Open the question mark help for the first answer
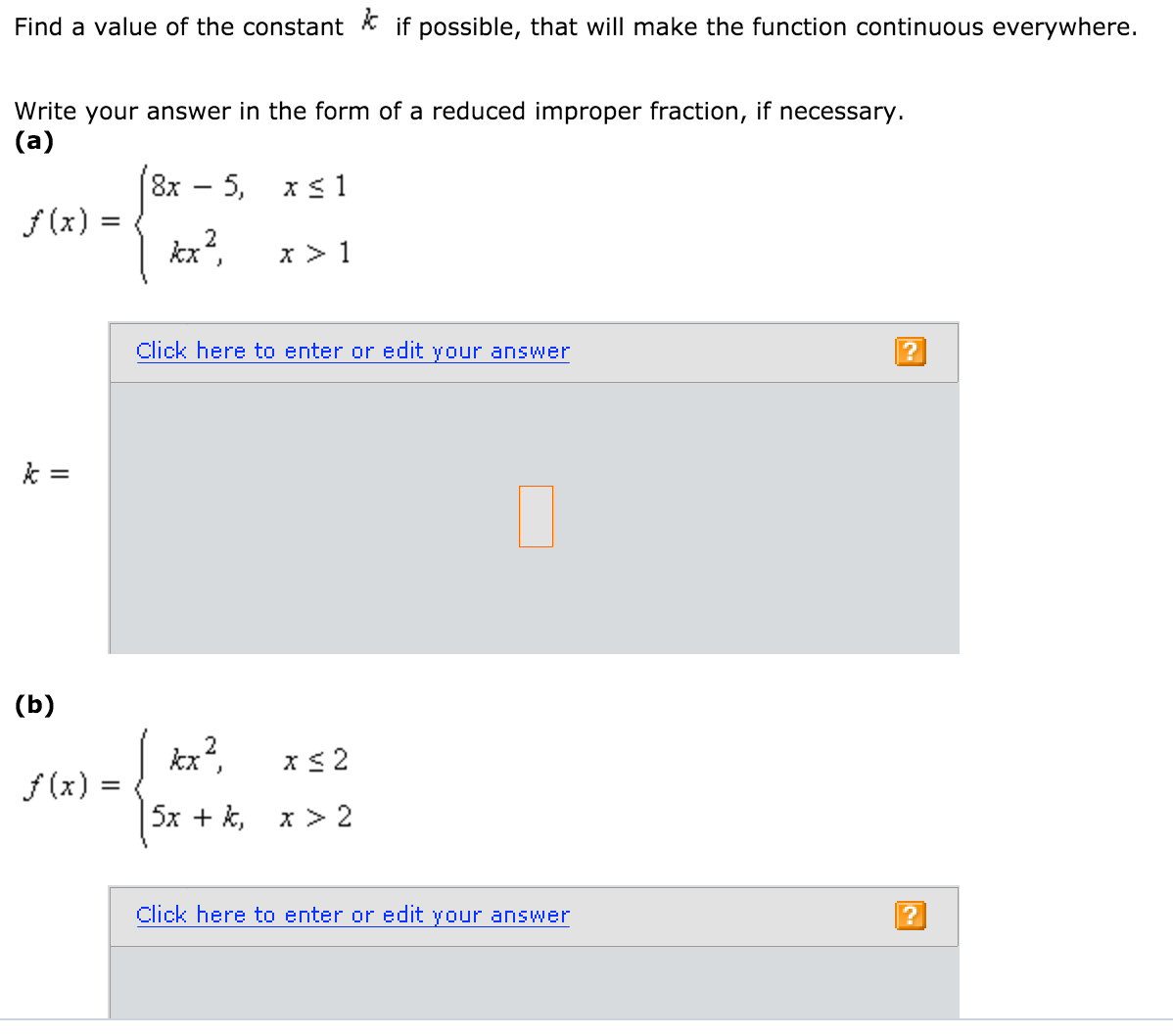The height and width of the screenshot is (1036, 1173). pos(910,352)
